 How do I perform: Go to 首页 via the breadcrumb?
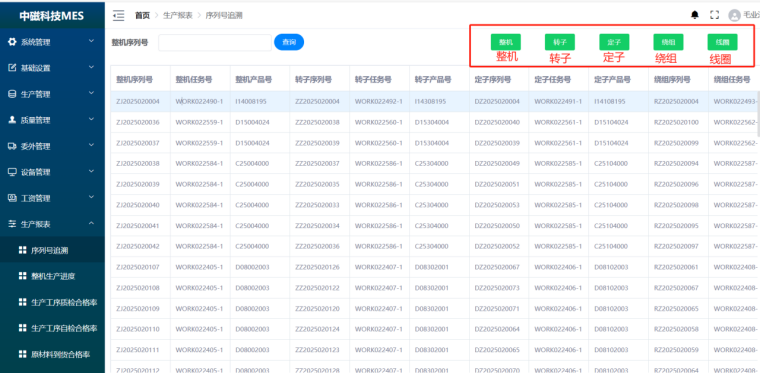(142, 16)
